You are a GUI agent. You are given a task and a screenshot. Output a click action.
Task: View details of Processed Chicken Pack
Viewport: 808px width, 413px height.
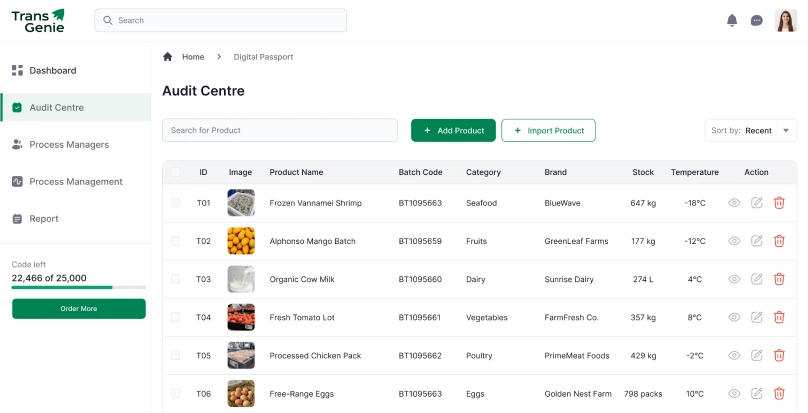(x=734, y=355)
